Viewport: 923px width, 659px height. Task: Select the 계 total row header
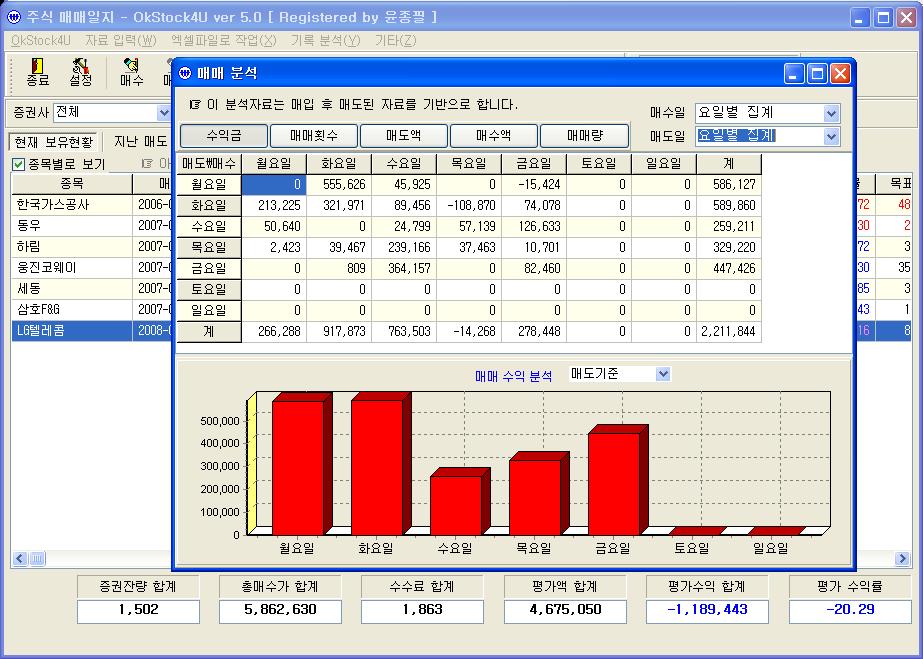(209, 332)
